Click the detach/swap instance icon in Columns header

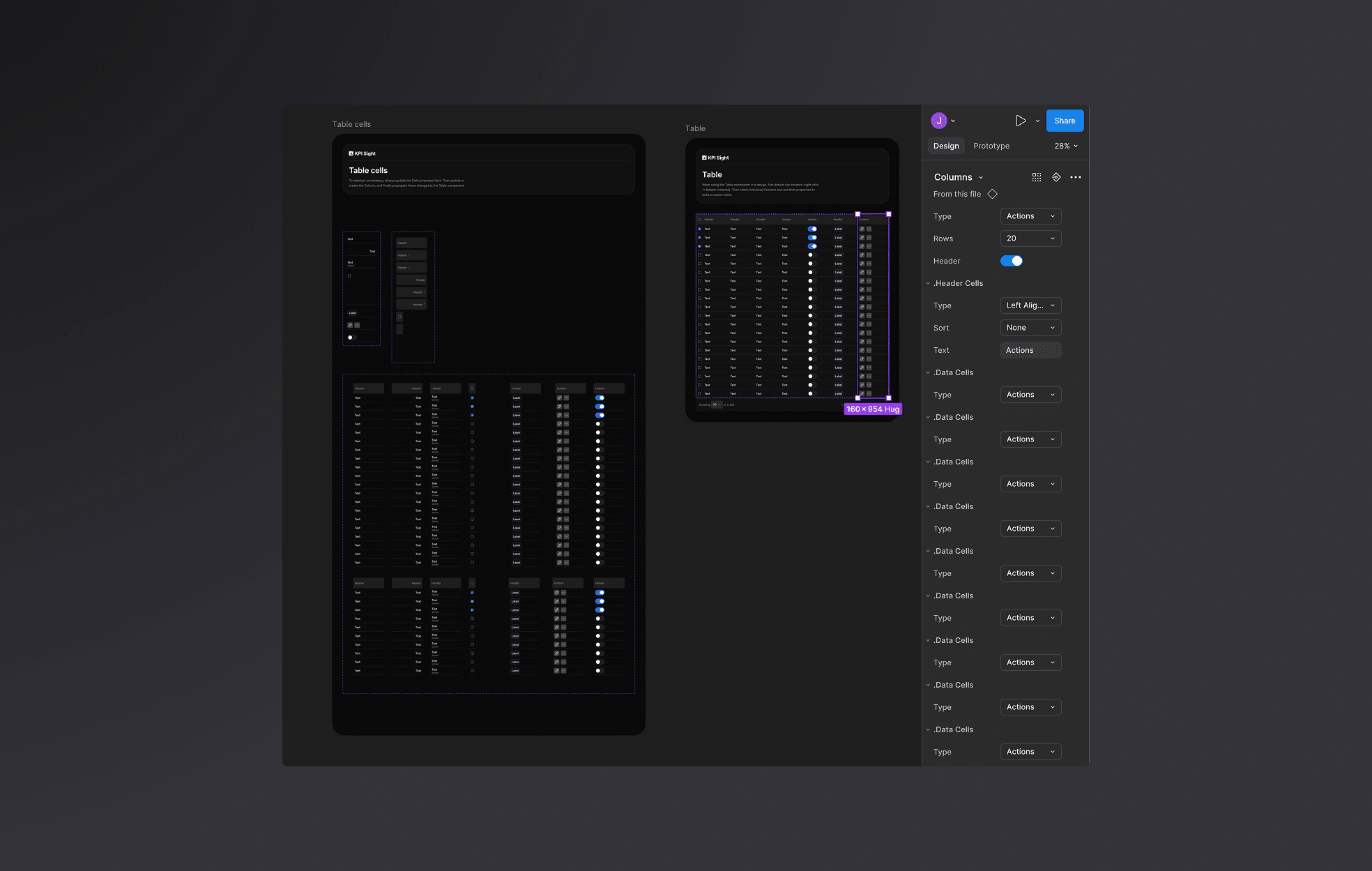(x=1056, y=177)
